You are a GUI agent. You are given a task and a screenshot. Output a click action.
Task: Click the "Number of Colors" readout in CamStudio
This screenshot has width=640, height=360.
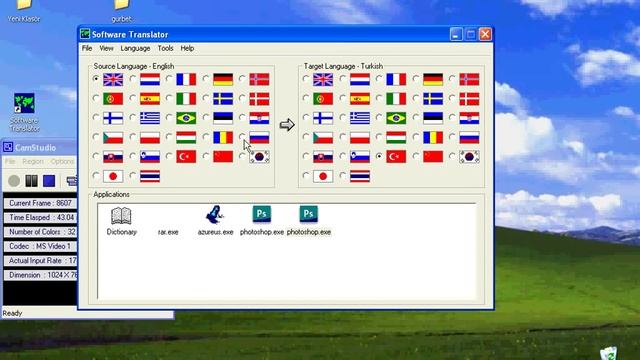pos(40,232)
